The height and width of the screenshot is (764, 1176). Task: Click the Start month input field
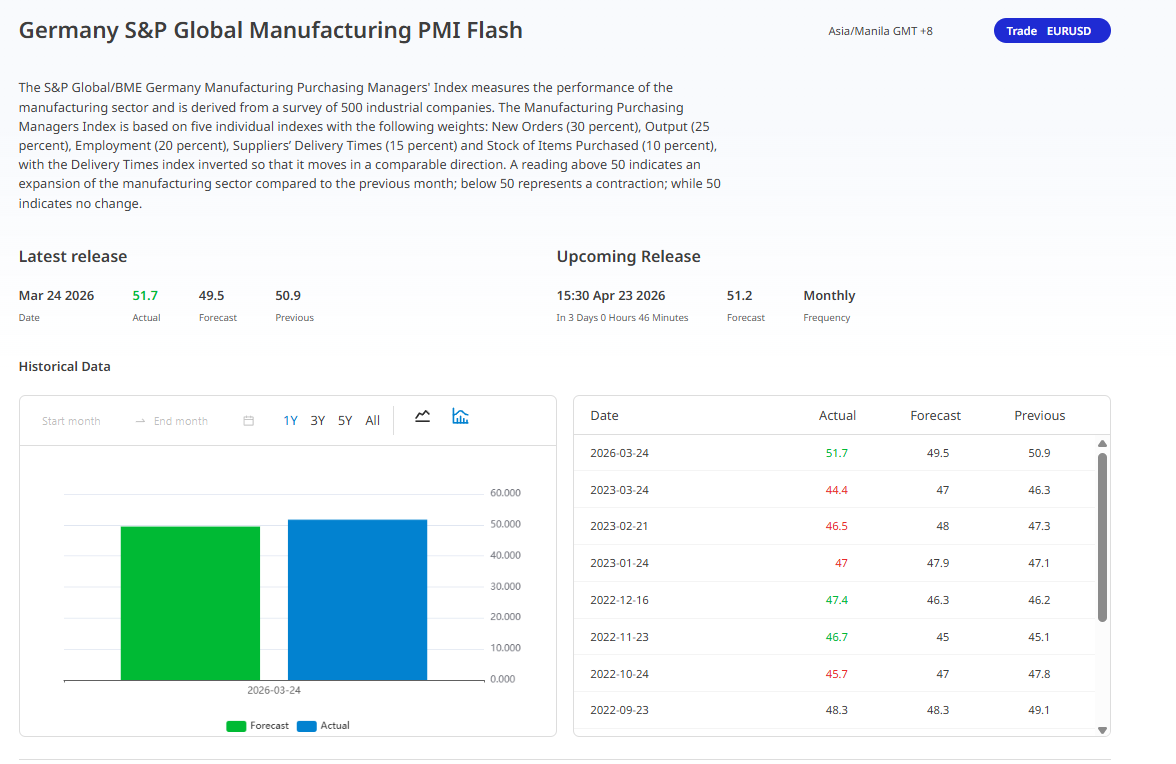coord(72,421)
